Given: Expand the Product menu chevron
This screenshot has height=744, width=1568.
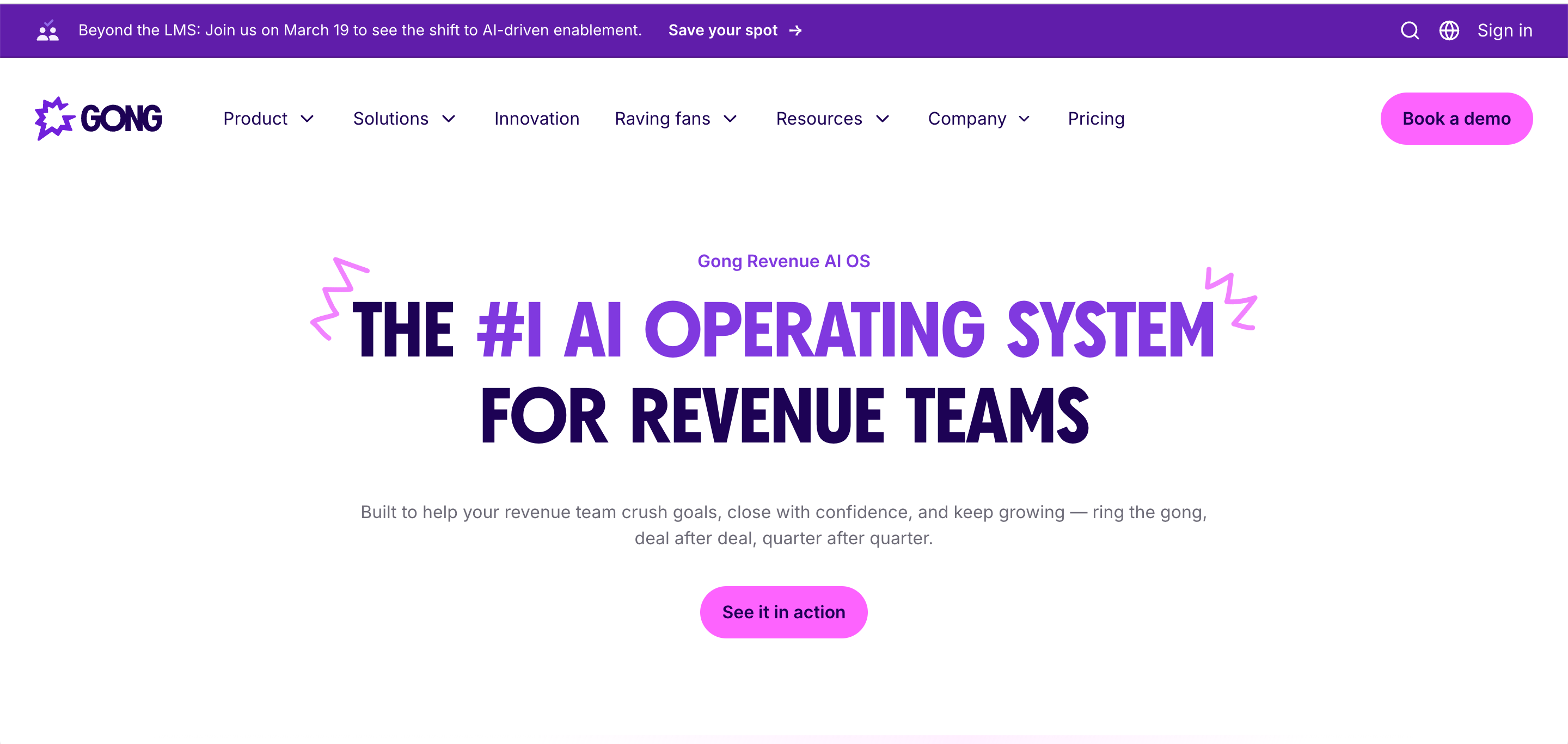Looking at the screenshot, I should pyautogui.click(x=308, y=119).
